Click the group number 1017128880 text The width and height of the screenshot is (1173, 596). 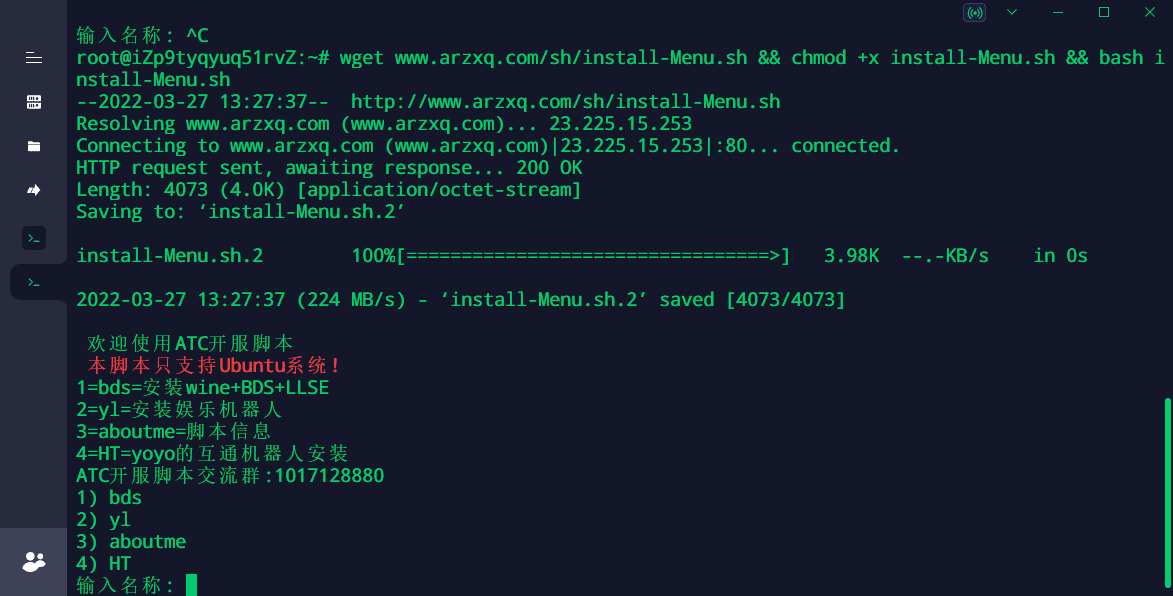329,476
